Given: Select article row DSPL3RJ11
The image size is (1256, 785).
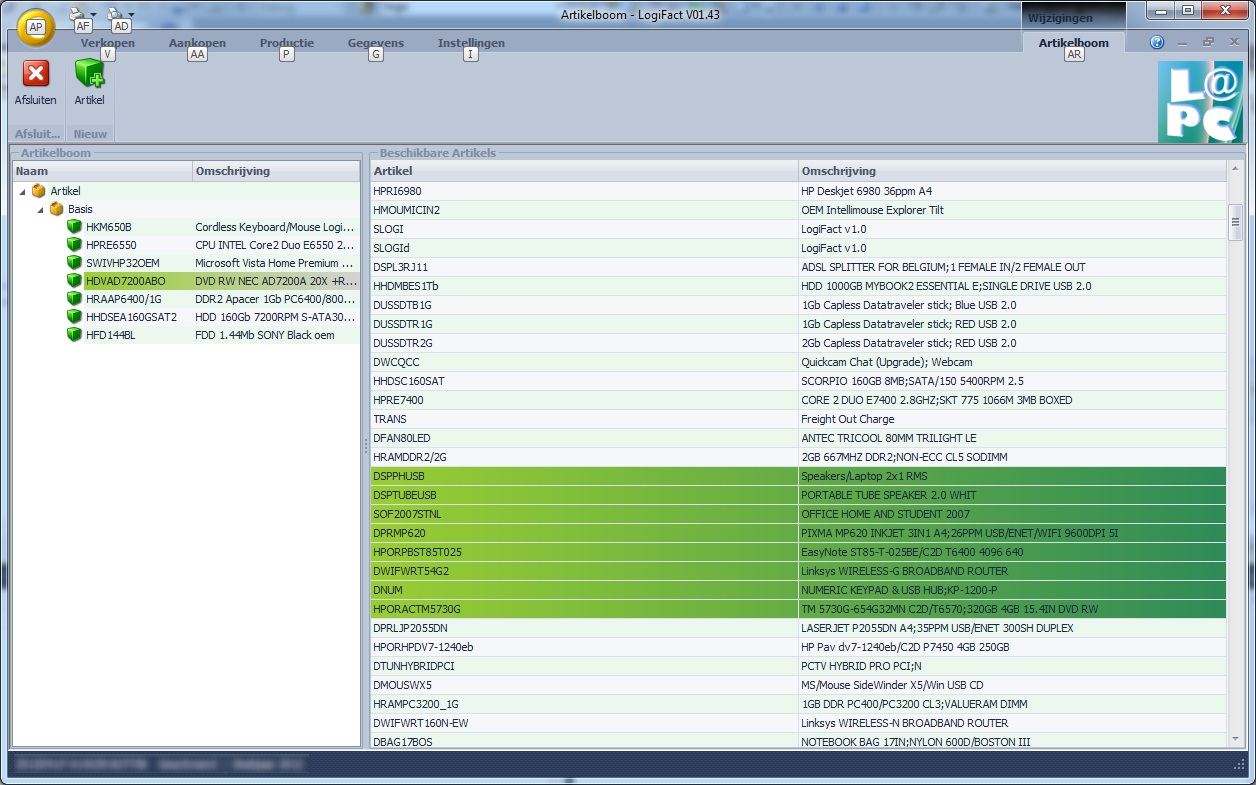Looking at the screenshot, I should point(798,267).
